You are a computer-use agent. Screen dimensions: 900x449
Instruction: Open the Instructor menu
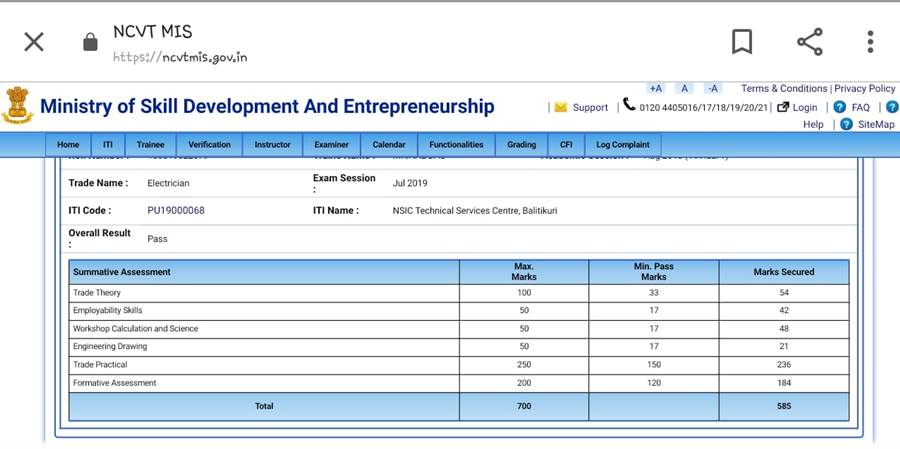pyautogui.click(x=273, y=145)
